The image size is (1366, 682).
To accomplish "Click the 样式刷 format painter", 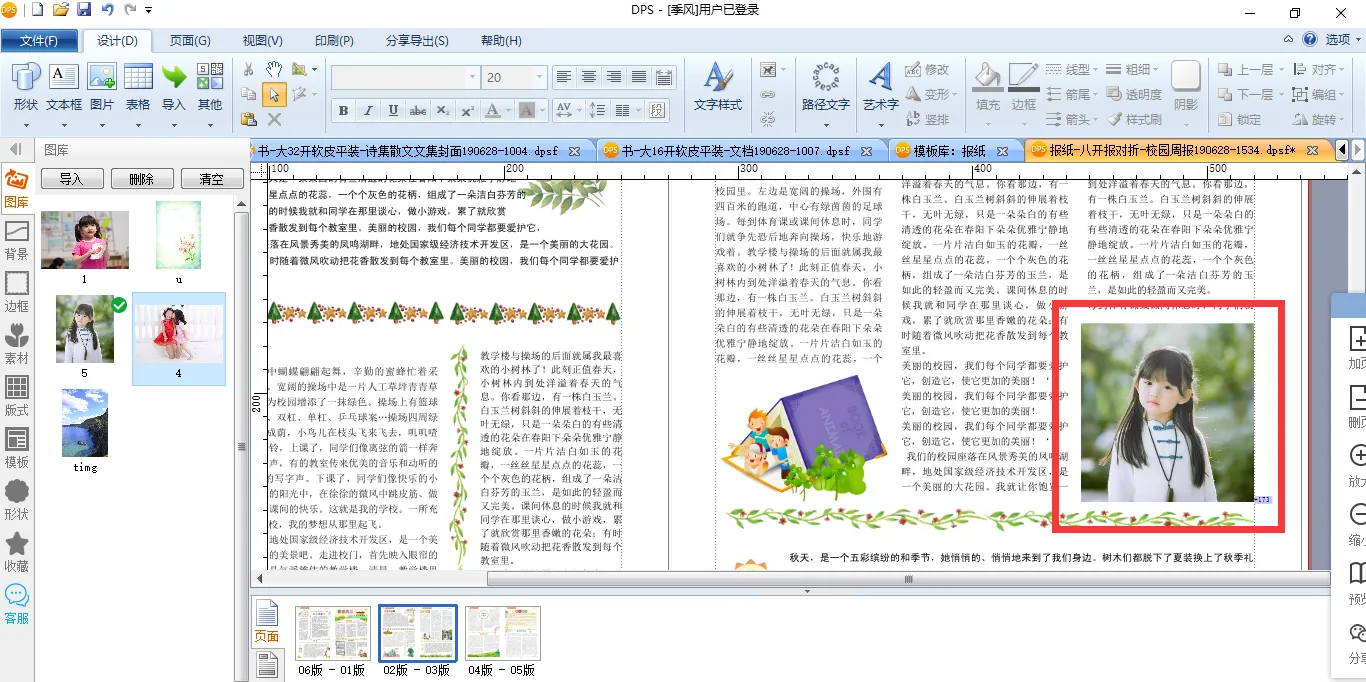I will coord(1133,119).
